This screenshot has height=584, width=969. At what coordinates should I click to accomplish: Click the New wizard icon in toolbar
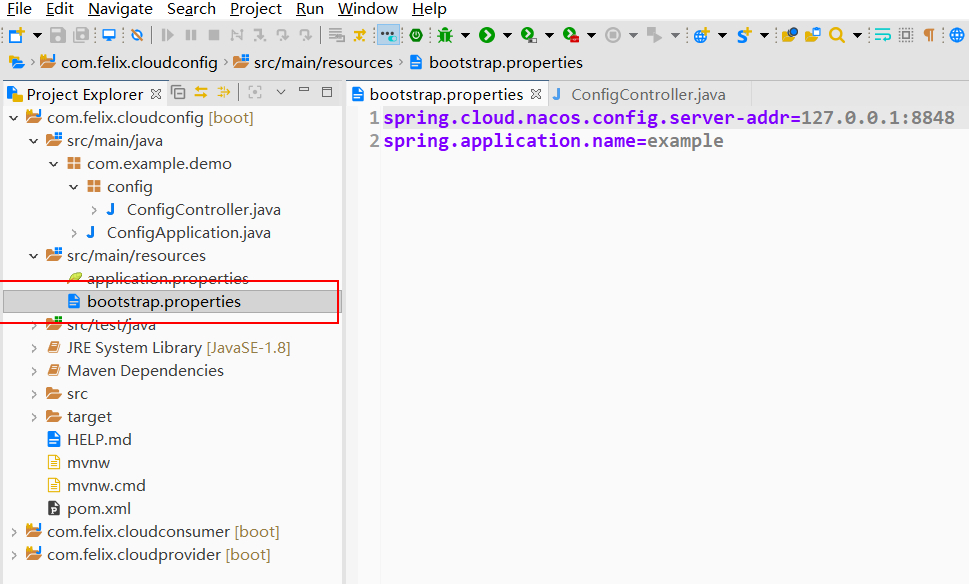point(17,35)
